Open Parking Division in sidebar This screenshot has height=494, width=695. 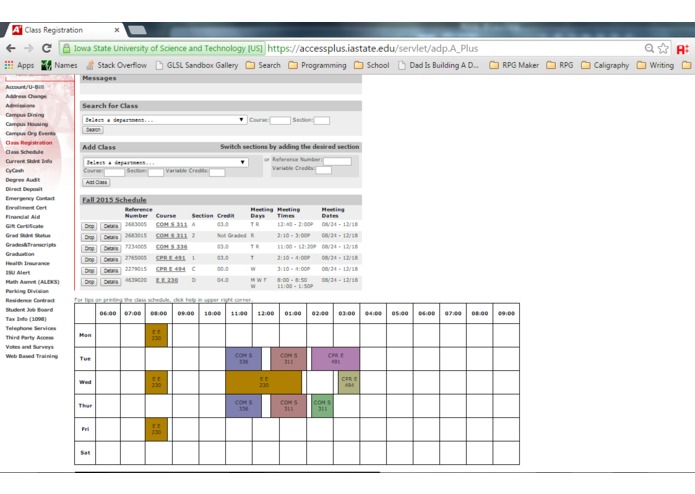point(27,291)
